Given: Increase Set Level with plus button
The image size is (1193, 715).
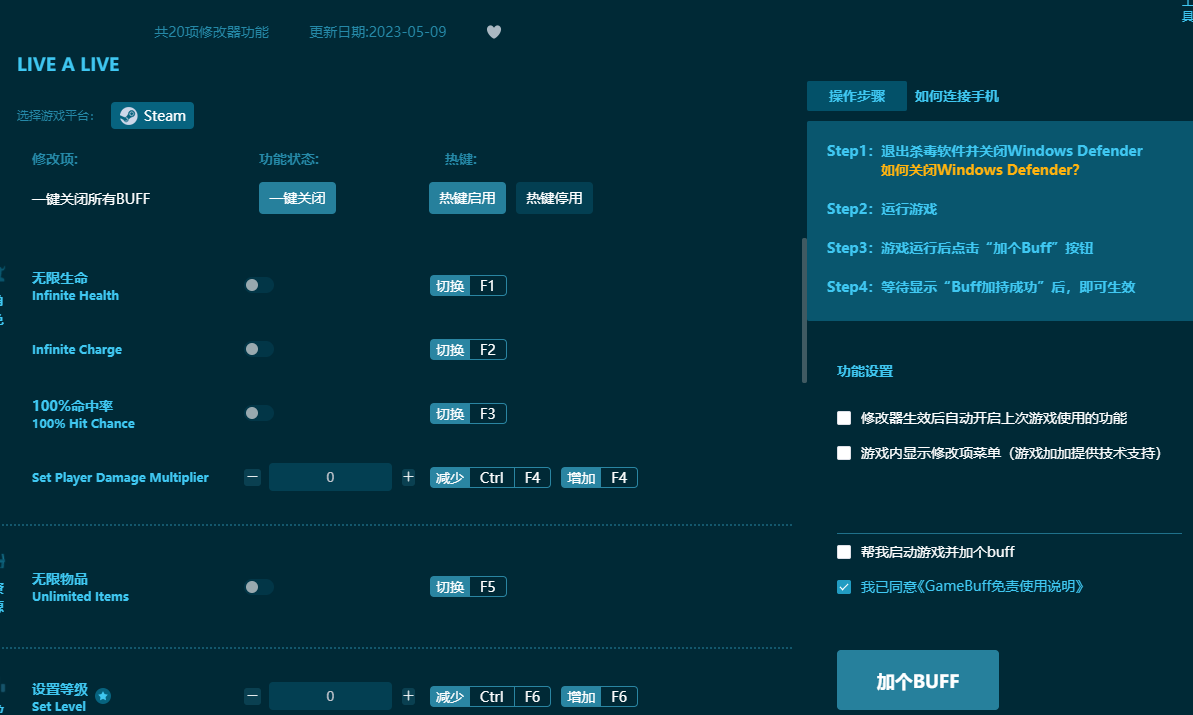Looking at the screenshot, I should point(409,696).
